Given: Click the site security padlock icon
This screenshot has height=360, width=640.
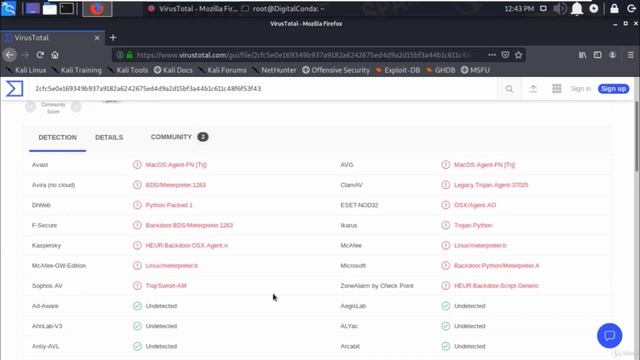Looking at the screenshot, I should point(129,55).
